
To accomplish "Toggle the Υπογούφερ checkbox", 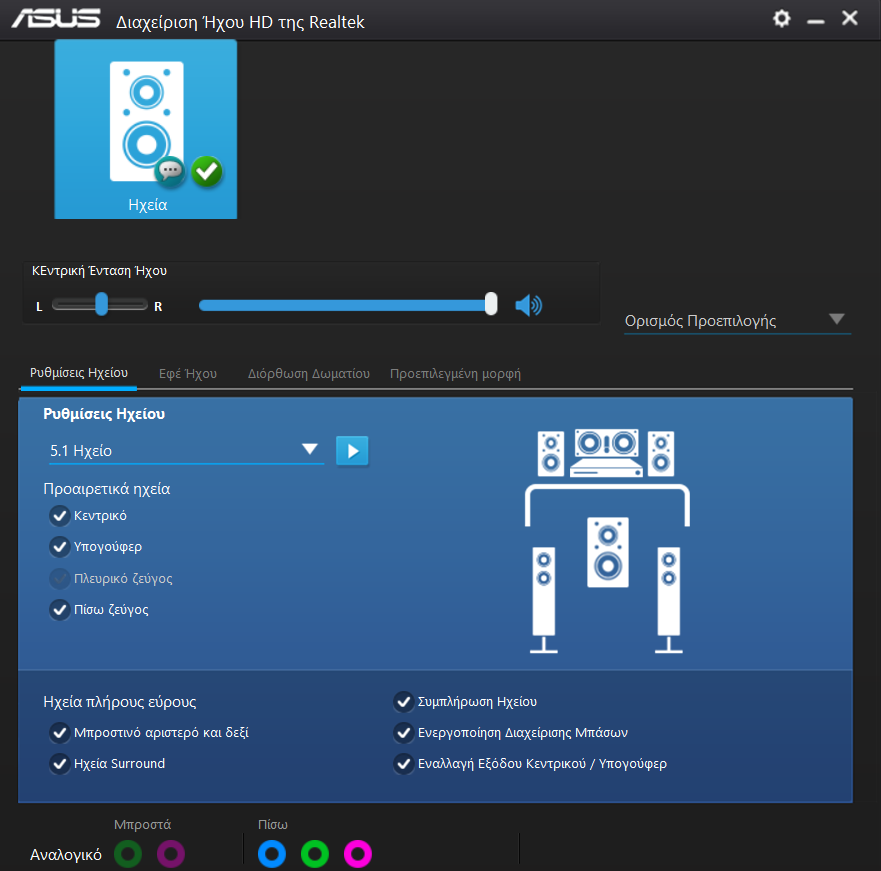I will tap(60, 547).
